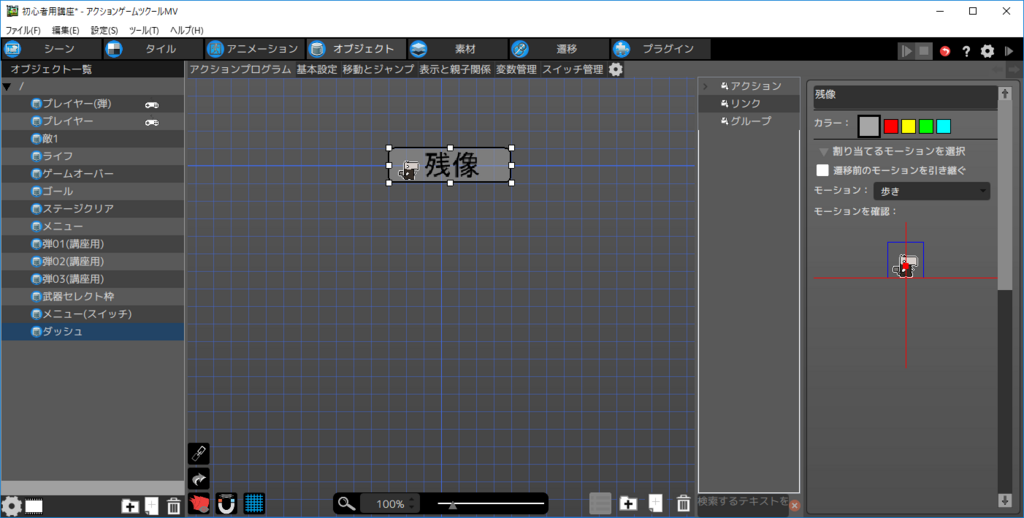Select 武器セレクト枠 object

pos(93,297)
